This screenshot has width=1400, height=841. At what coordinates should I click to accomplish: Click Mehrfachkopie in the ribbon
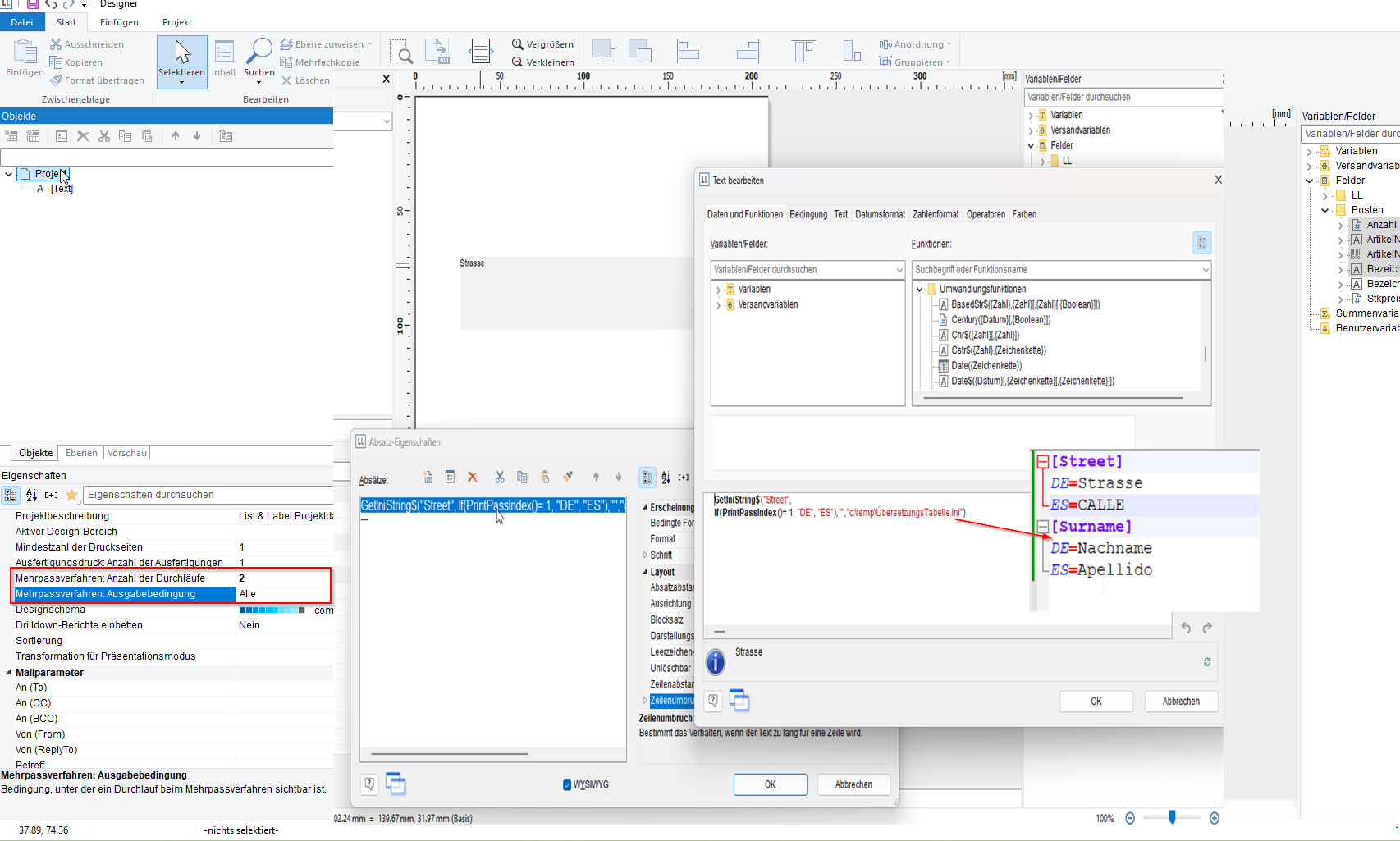point(319,62)
